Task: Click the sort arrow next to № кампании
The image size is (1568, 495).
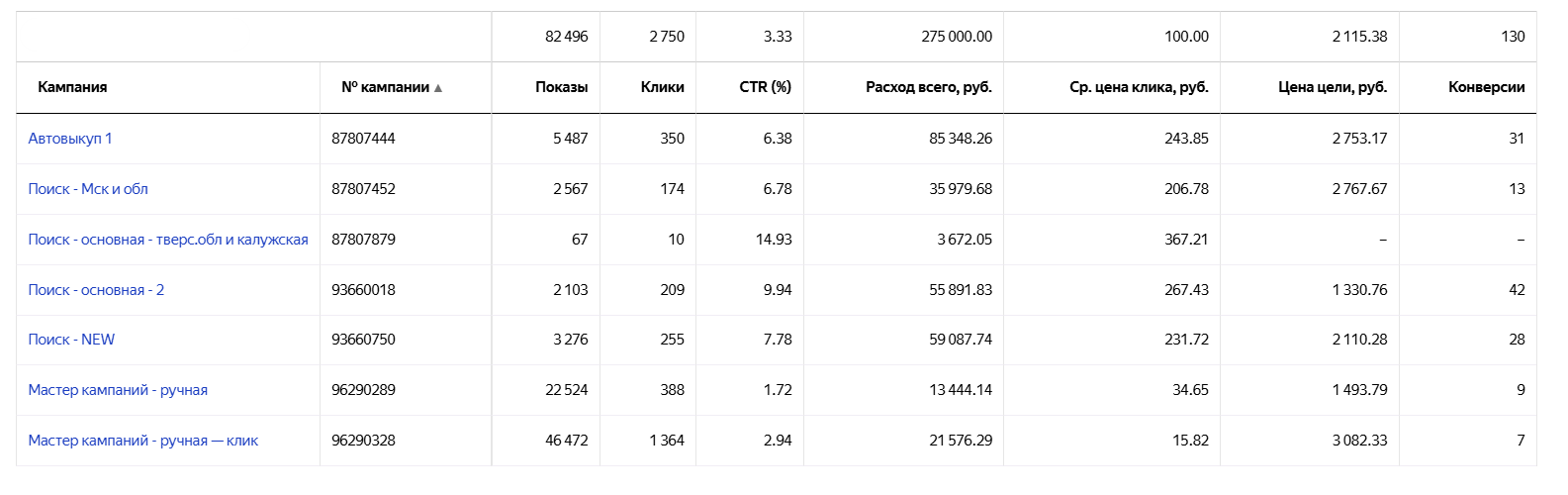Action: (438, 88)
